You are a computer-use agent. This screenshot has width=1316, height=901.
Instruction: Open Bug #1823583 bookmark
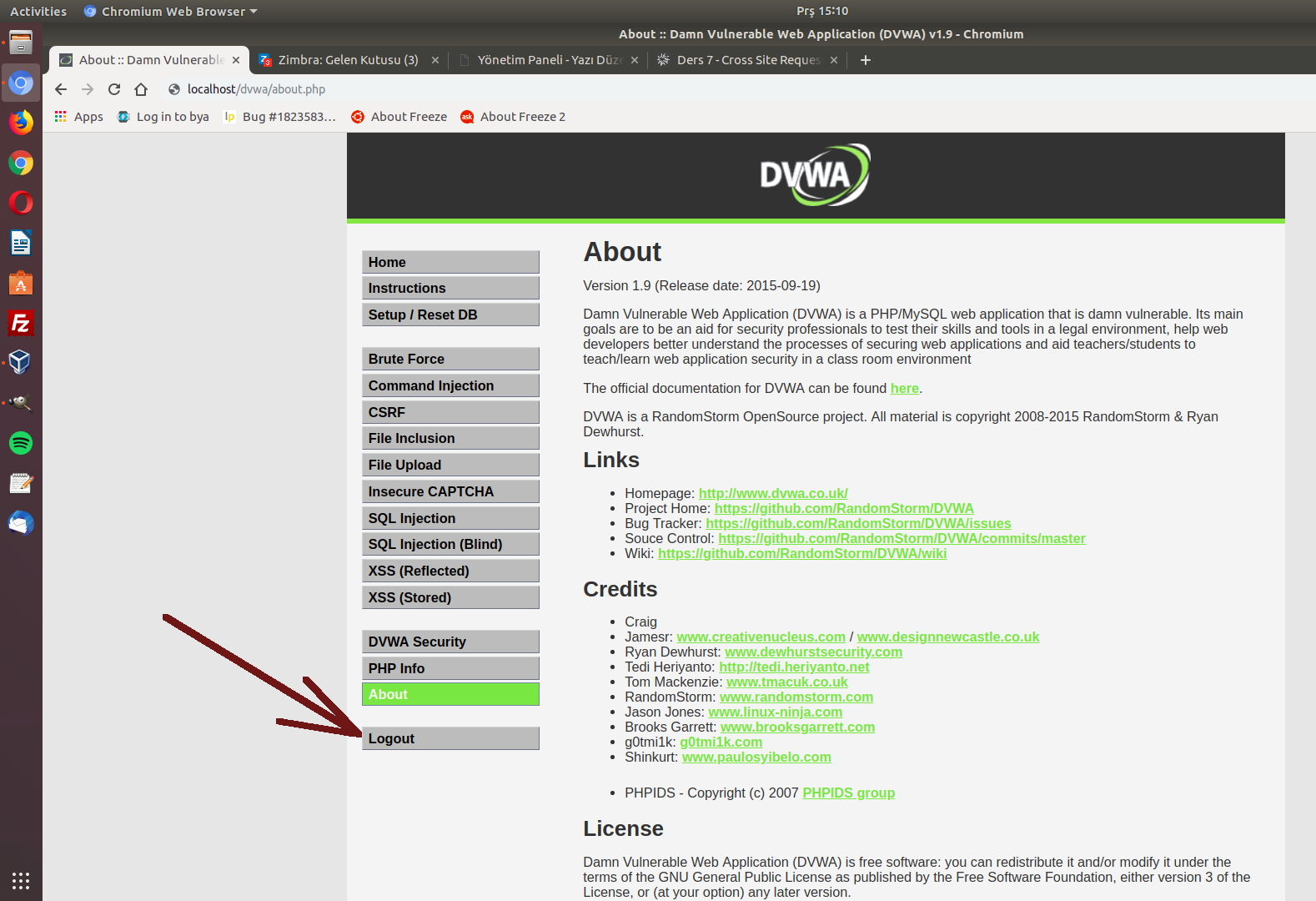pos(279,117)
